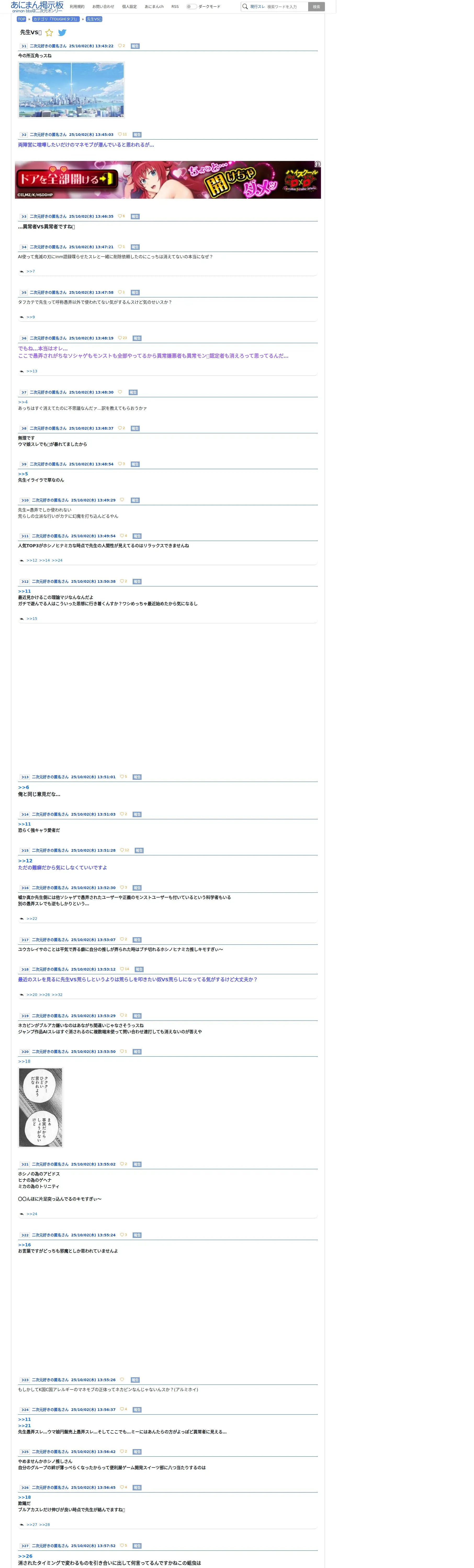Like post 18 with its heart icon
Viewport: 474px width, 1568px height.
tap(122, 969)
